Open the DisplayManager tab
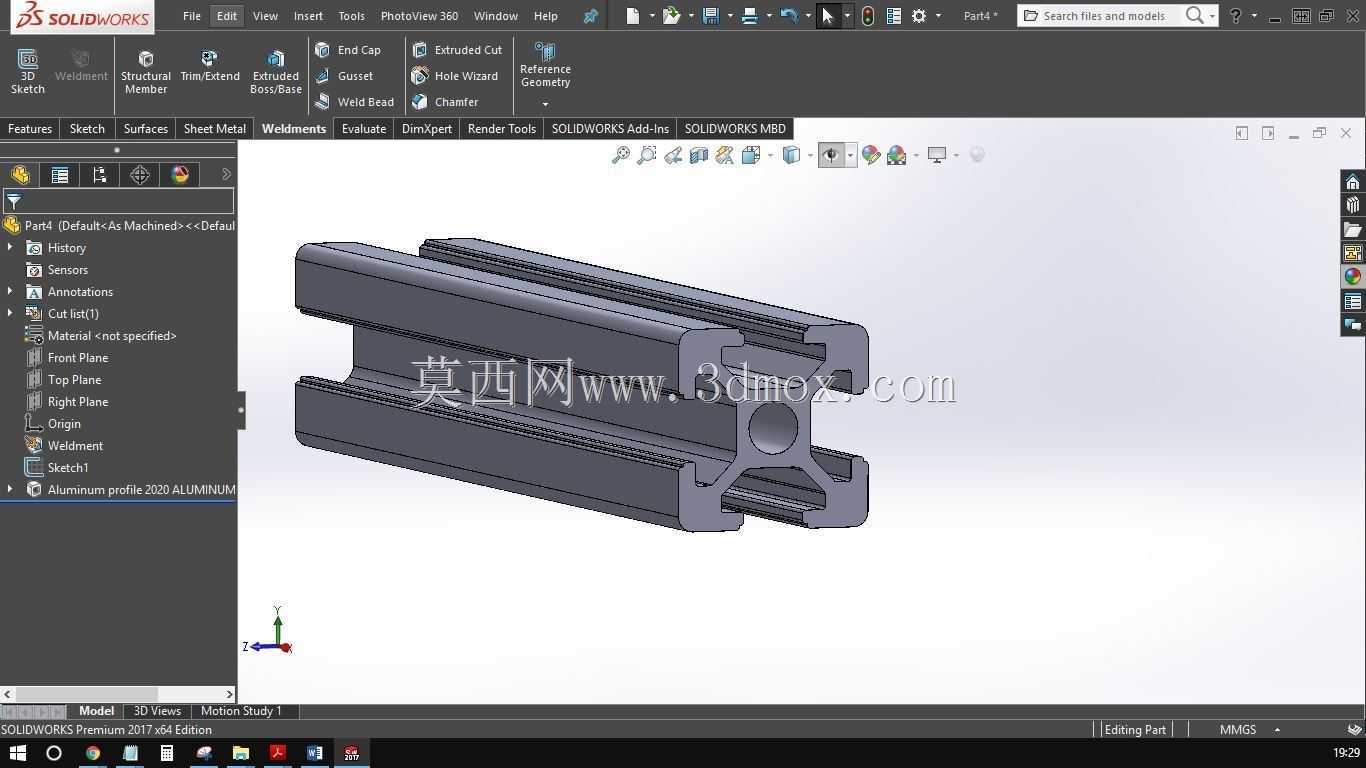Screen dimensions: 1366x768 pos(180,175)
